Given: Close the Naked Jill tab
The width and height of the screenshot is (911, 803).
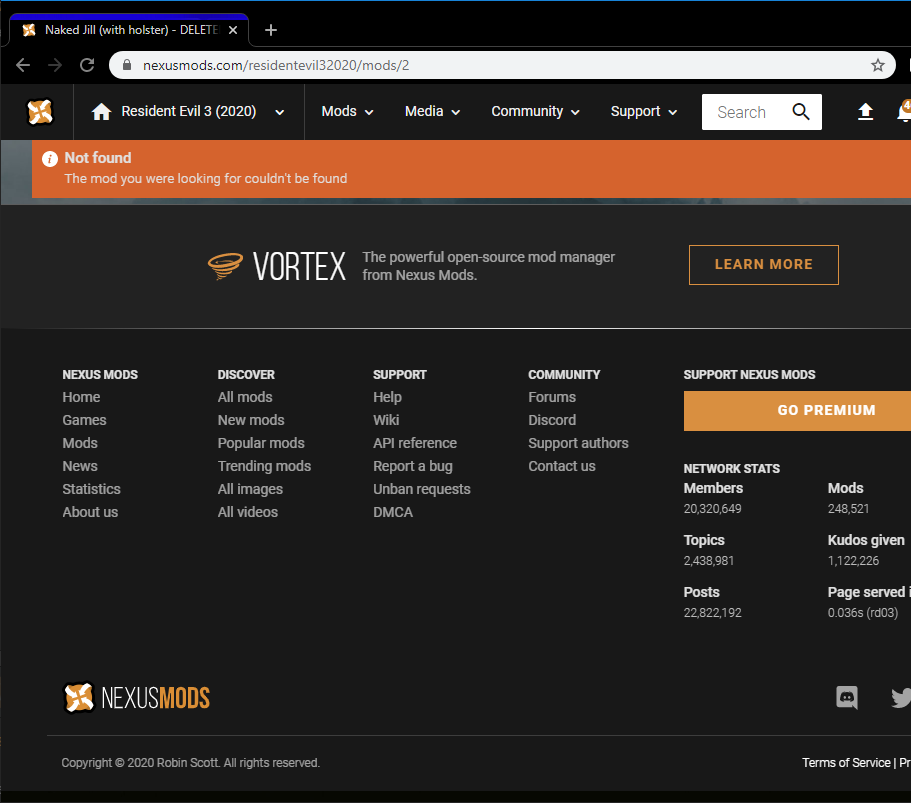Looking at the screenshot, I should point(233,30).
